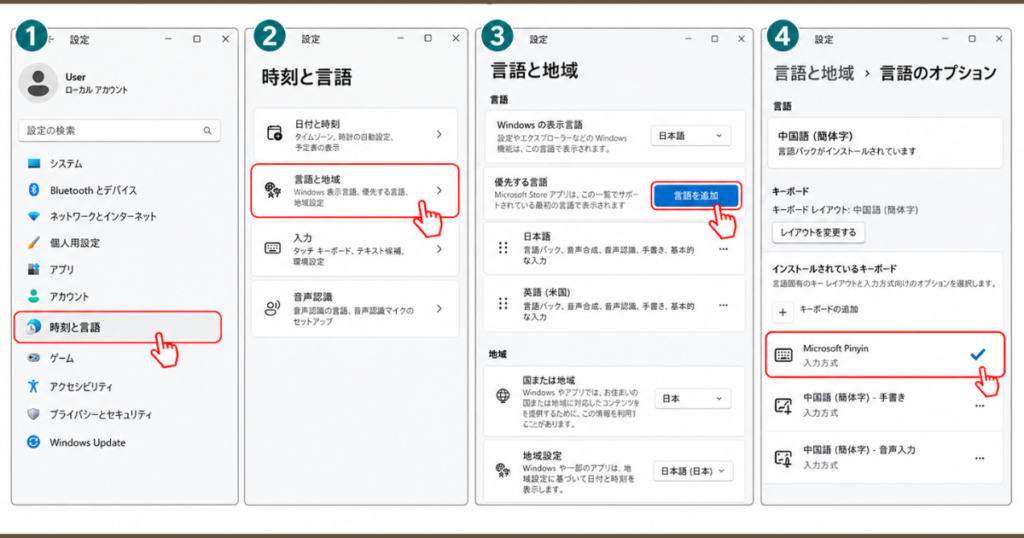
Task: Open システム in window 1 sidebar
Action: coord(66,164)
